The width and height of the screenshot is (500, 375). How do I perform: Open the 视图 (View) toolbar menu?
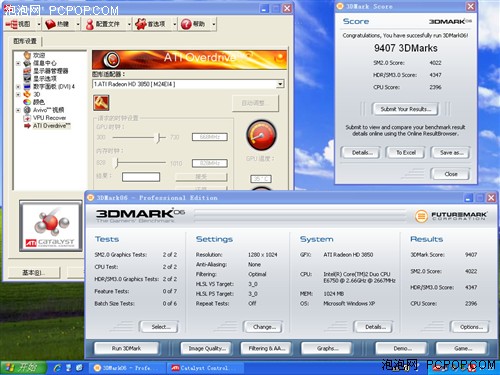click(x=18, y=24)
